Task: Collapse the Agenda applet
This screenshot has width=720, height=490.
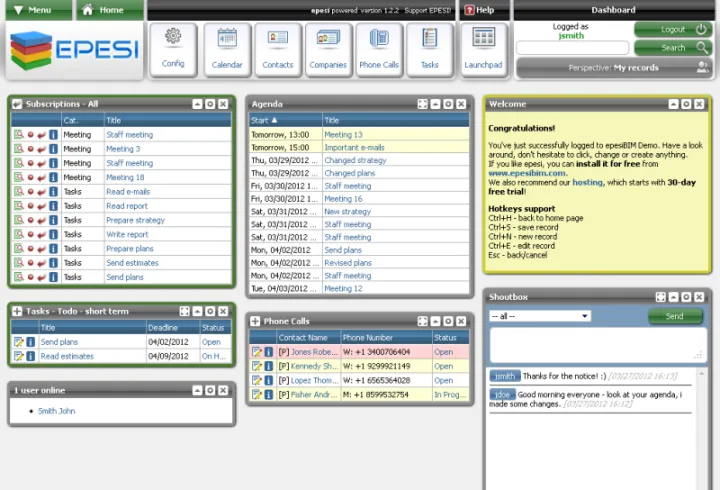Action: click(x=435, y=104)
